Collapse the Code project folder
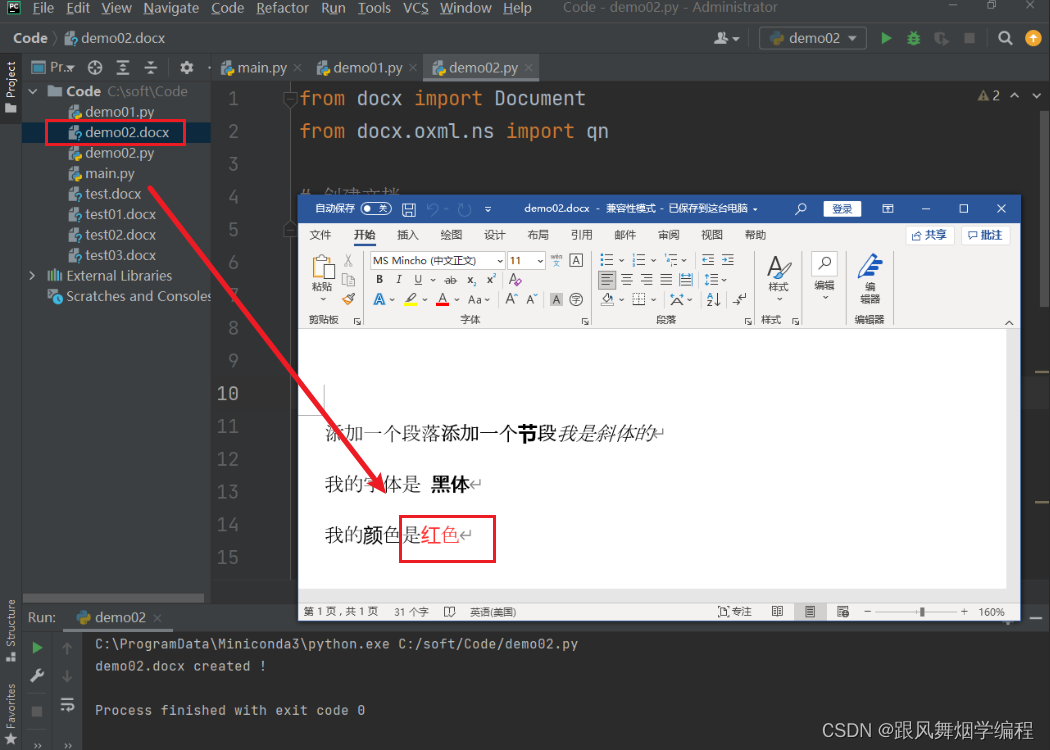The height and width of the screenshot is (750, 1050). pyautogui.click(x=33, y=91)
